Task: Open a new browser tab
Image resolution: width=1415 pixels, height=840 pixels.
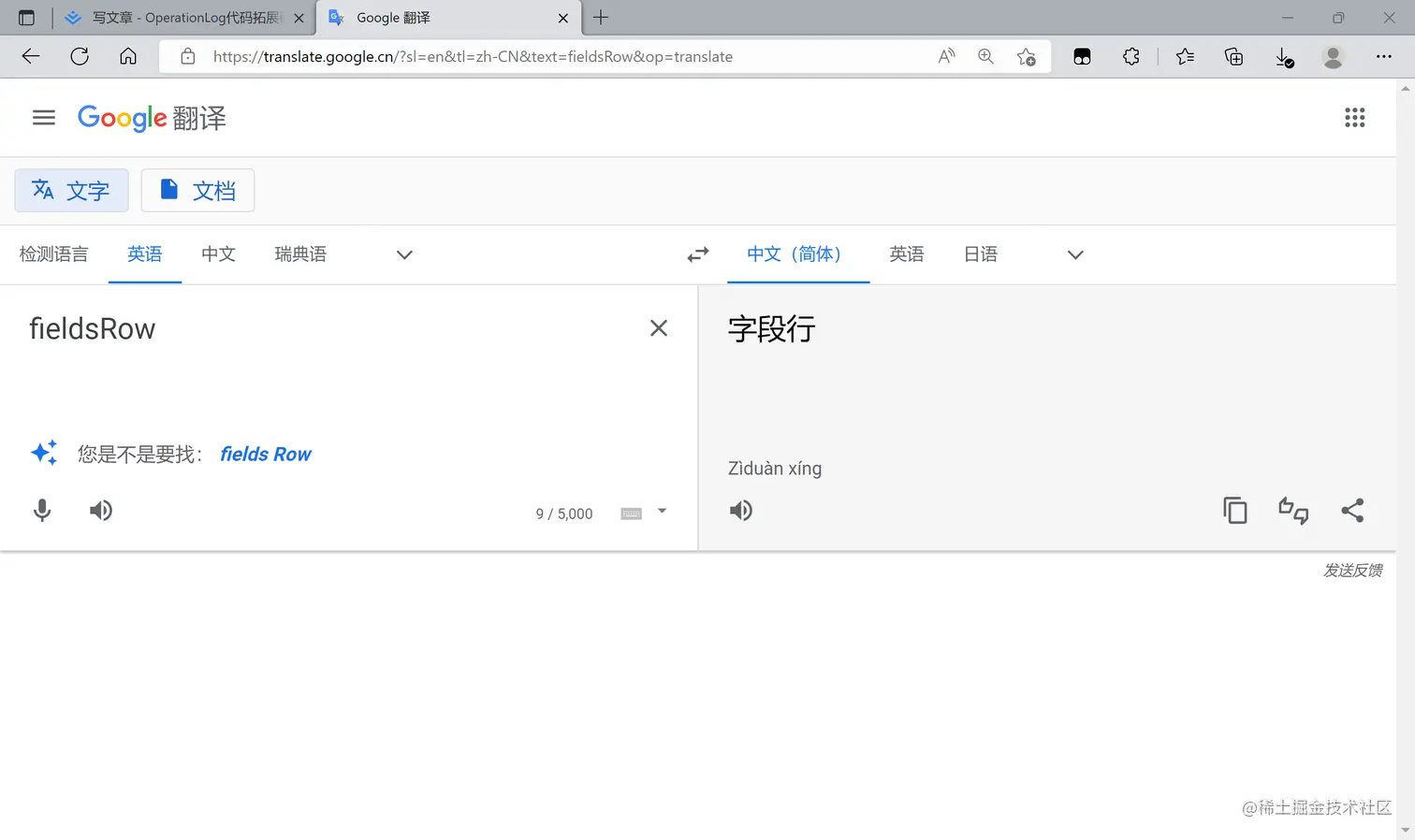Action: 601,17
